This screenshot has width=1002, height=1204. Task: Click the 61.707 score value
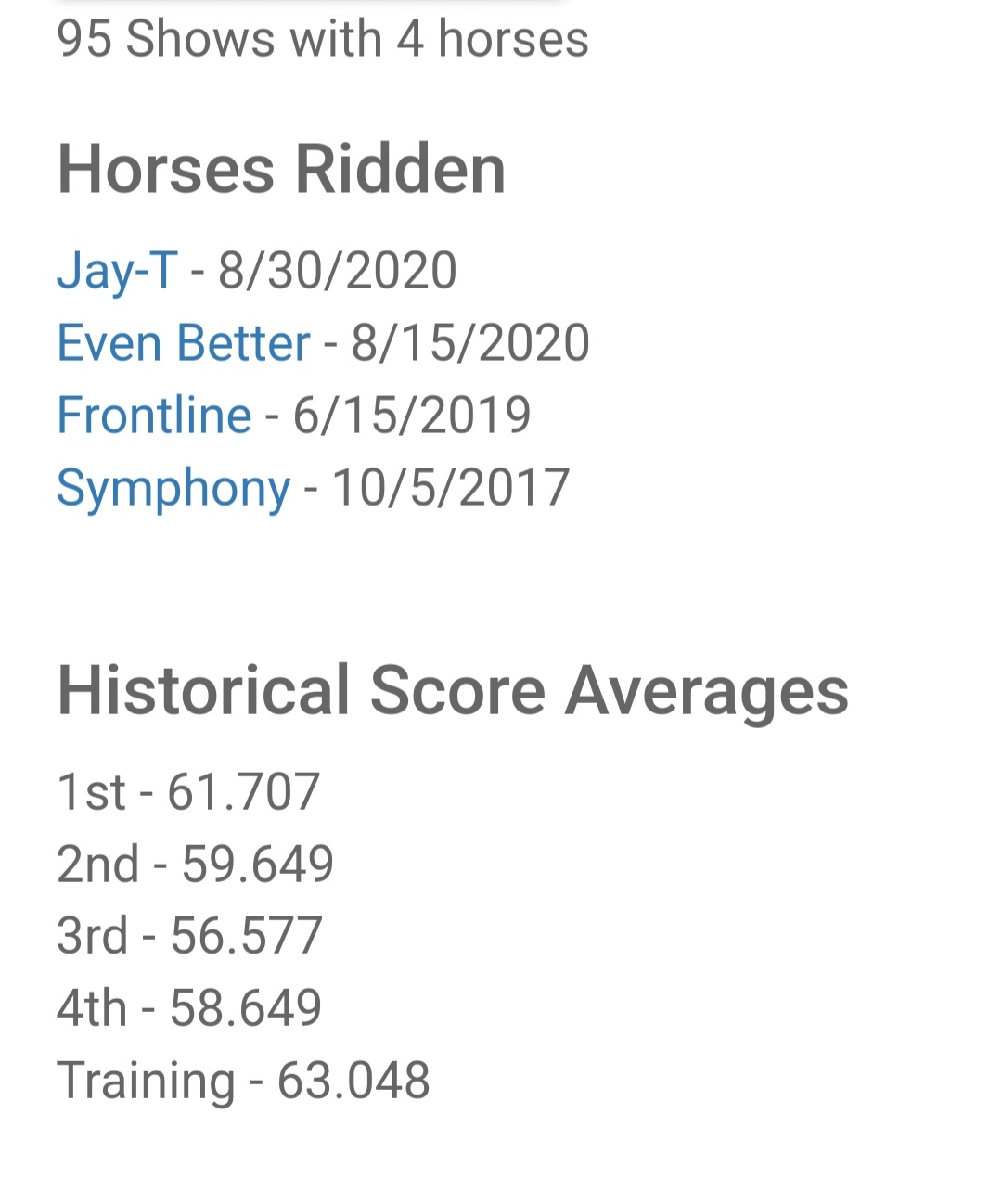point(244,792)
